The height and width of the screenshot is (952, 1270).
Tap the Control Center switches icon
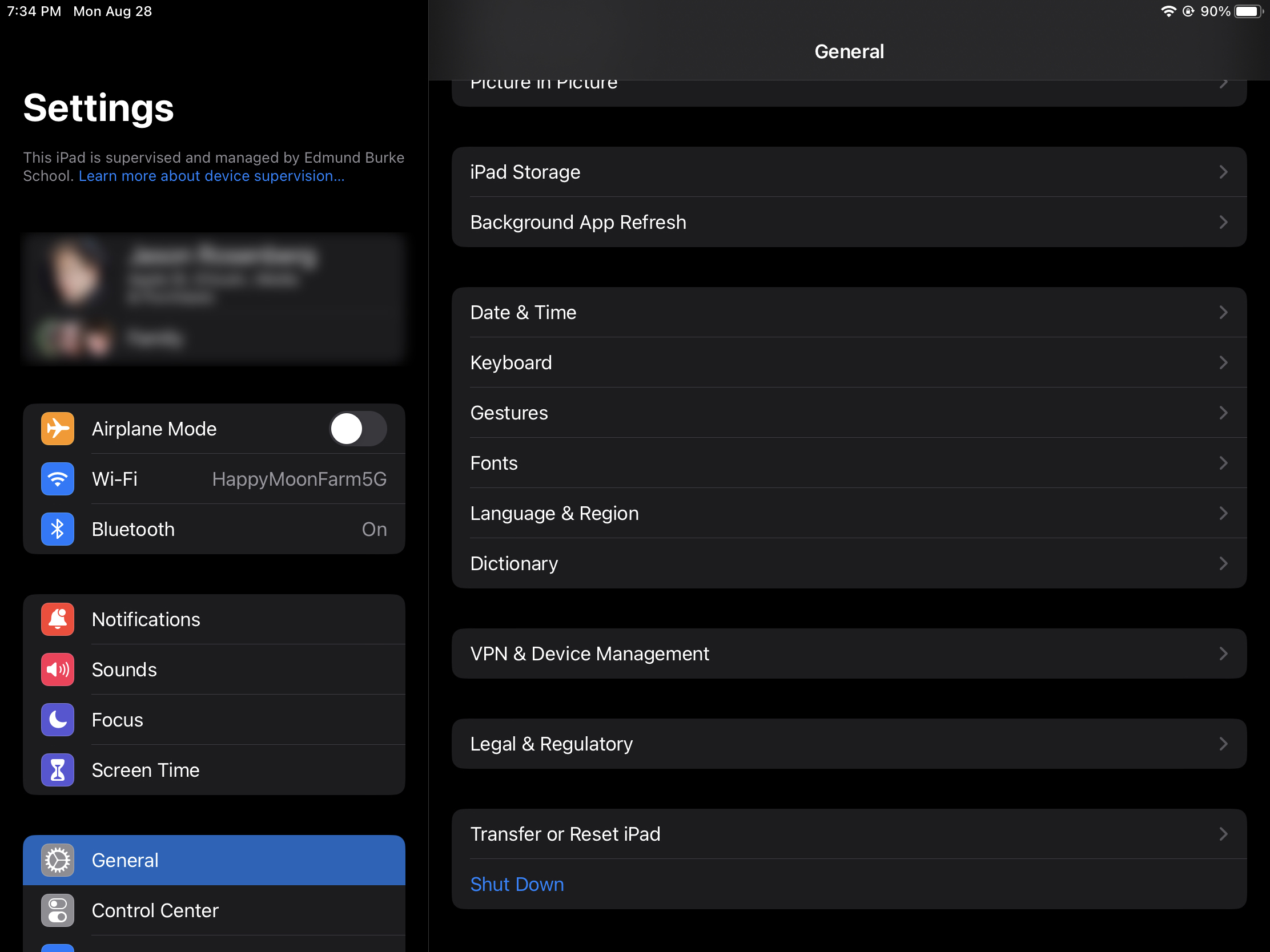coord(58,910)
